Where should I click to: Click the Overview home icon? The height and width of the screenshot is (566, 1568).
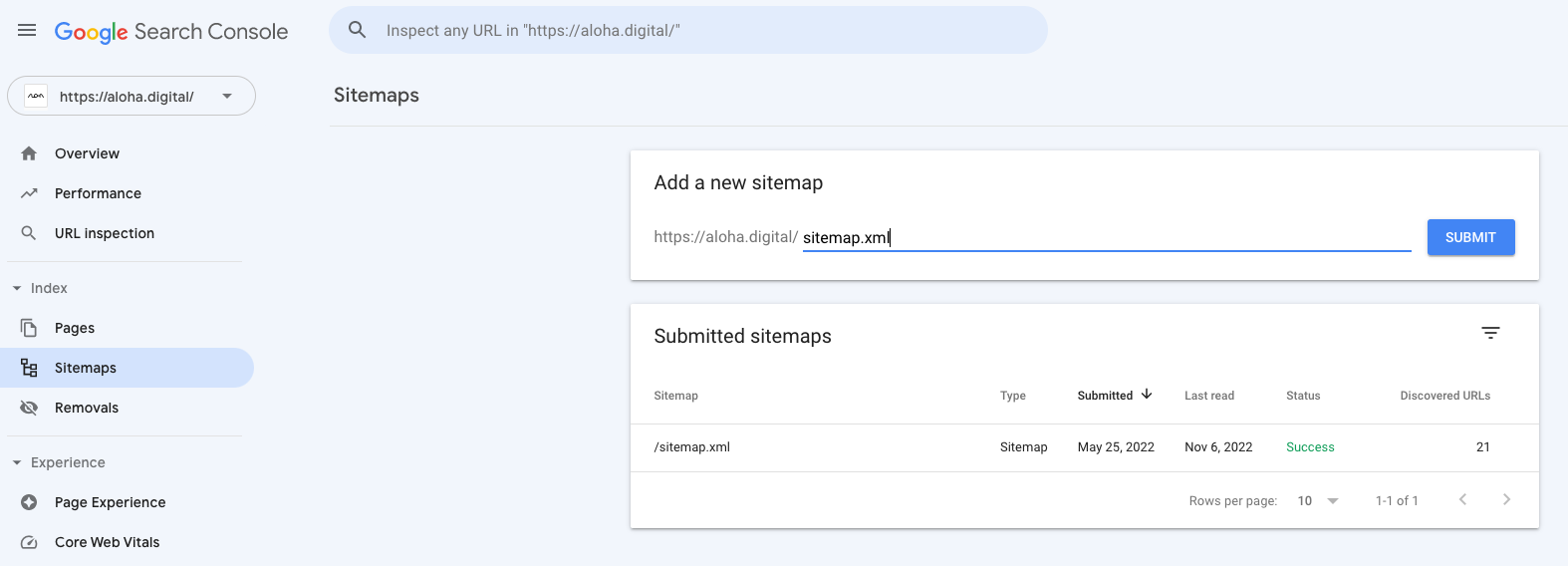point(29,153)
